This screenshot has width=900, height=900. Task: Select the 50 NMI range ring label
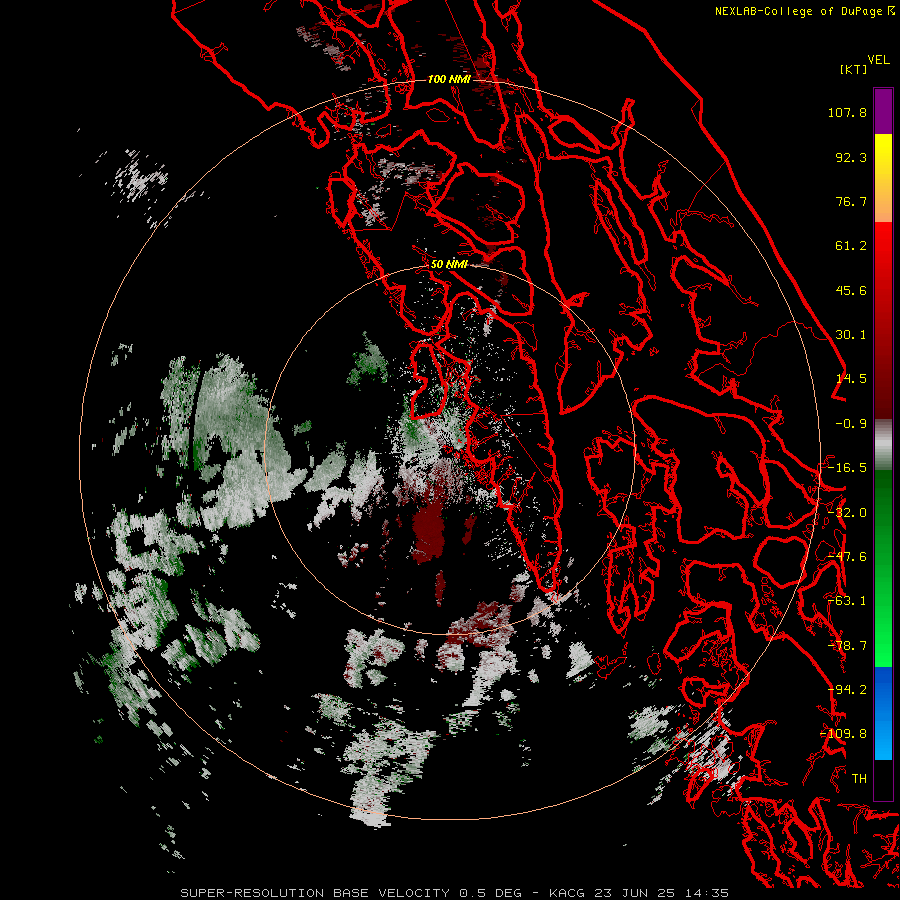click(449, 265)
